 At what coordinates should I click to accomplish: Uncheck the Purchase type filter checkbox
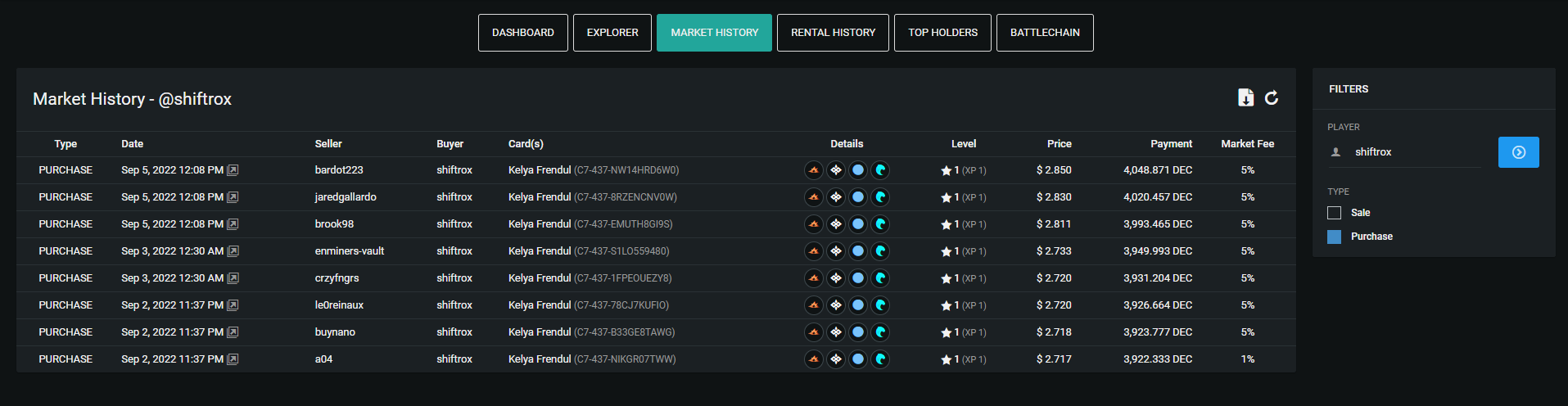1334,237
